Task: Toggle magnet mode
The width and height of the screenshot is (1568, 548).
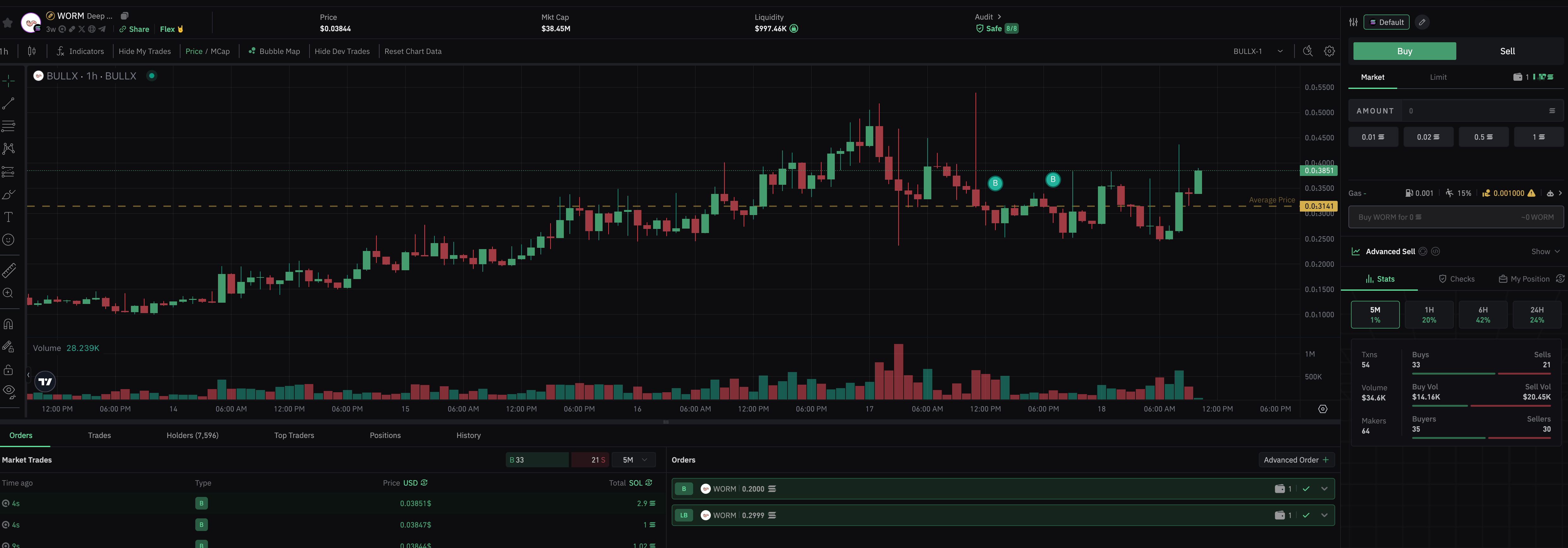Action: pyautogui.click(x=9, y=324)
